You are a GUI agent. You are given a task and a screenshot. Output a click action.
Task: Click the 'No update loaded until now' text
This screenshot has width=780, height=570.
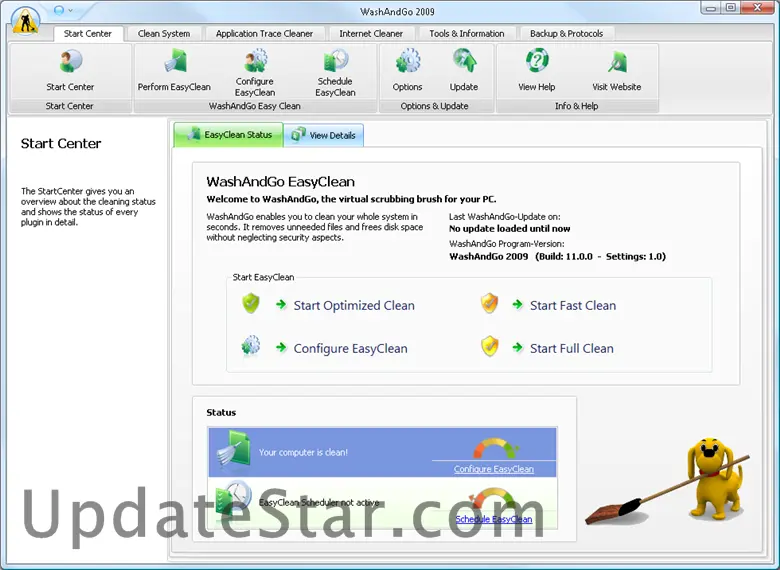click(509, 229)
